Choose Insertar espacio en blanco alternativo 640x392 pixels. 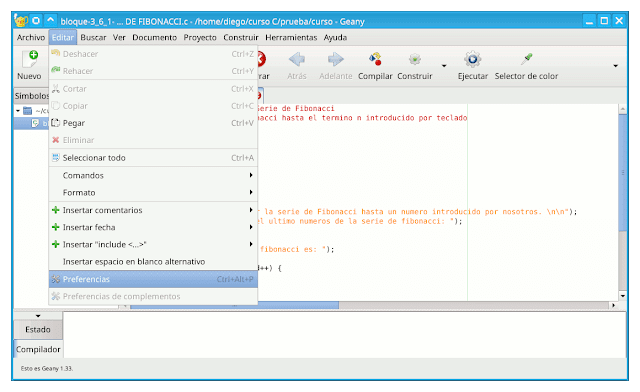point(153,261)
